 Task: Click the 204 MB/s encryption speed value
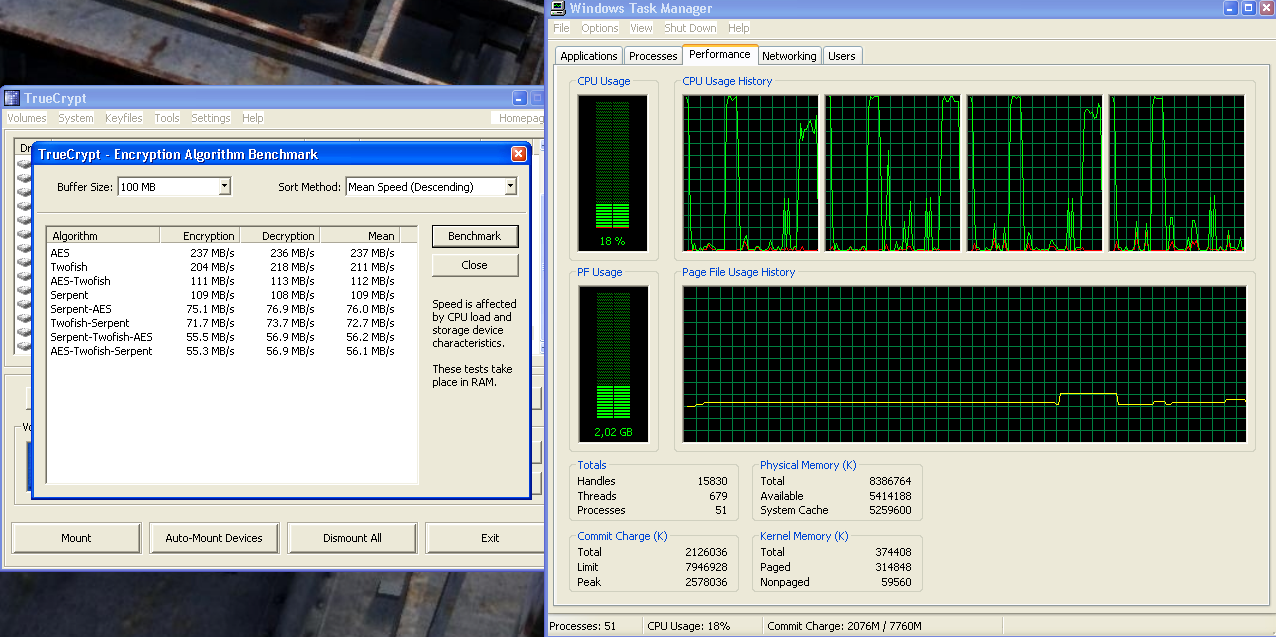212,267
